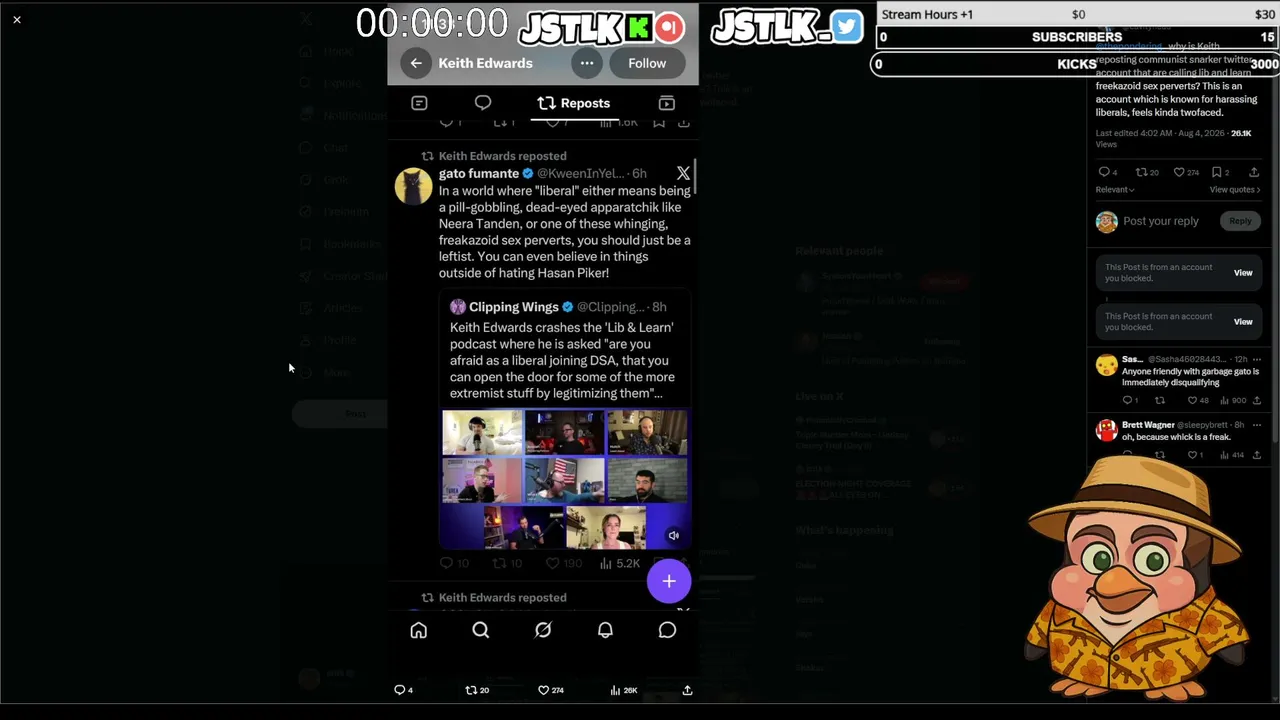Select the Reposts tab
The height and width of the screenshot is (720, 1280).
[x=573, y=103]
